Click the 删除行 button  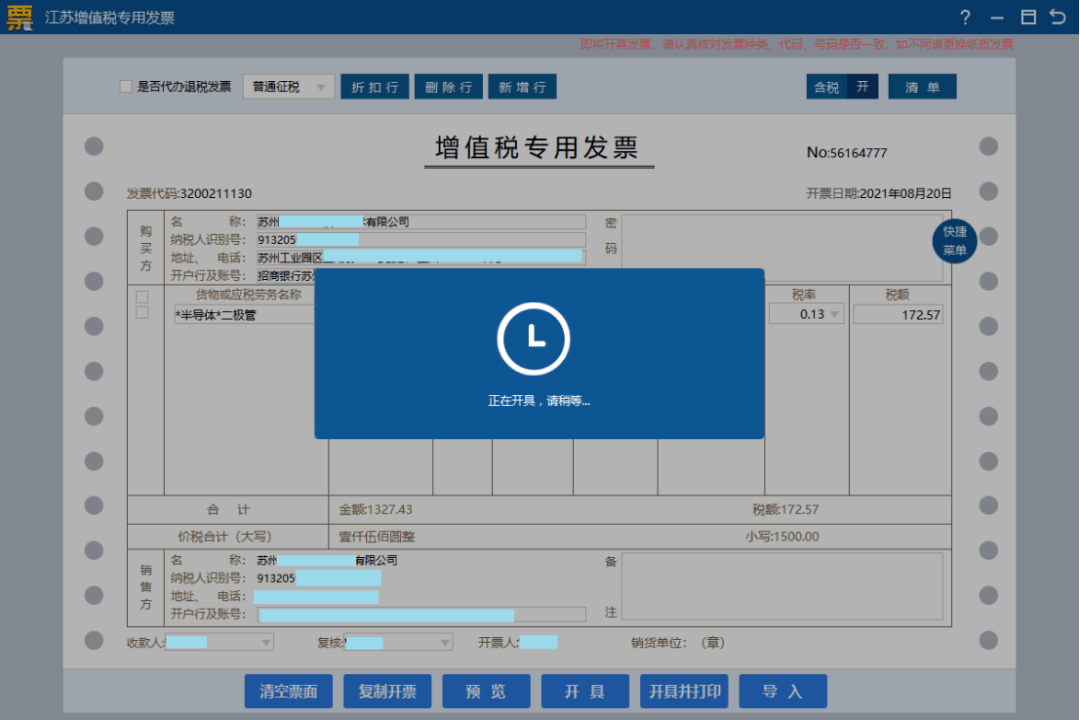click(448, 87)
